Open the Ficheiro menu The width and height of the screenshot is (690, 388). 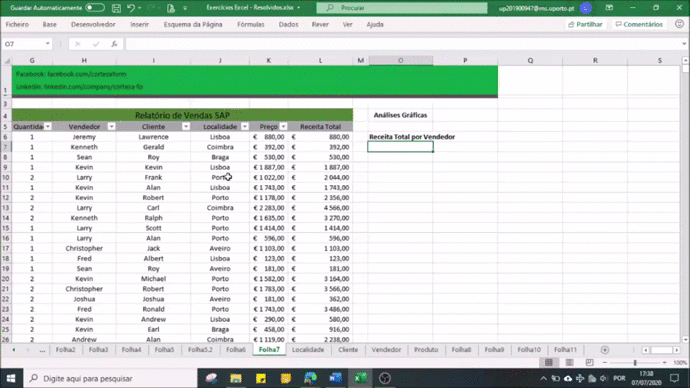click(17, 25)
